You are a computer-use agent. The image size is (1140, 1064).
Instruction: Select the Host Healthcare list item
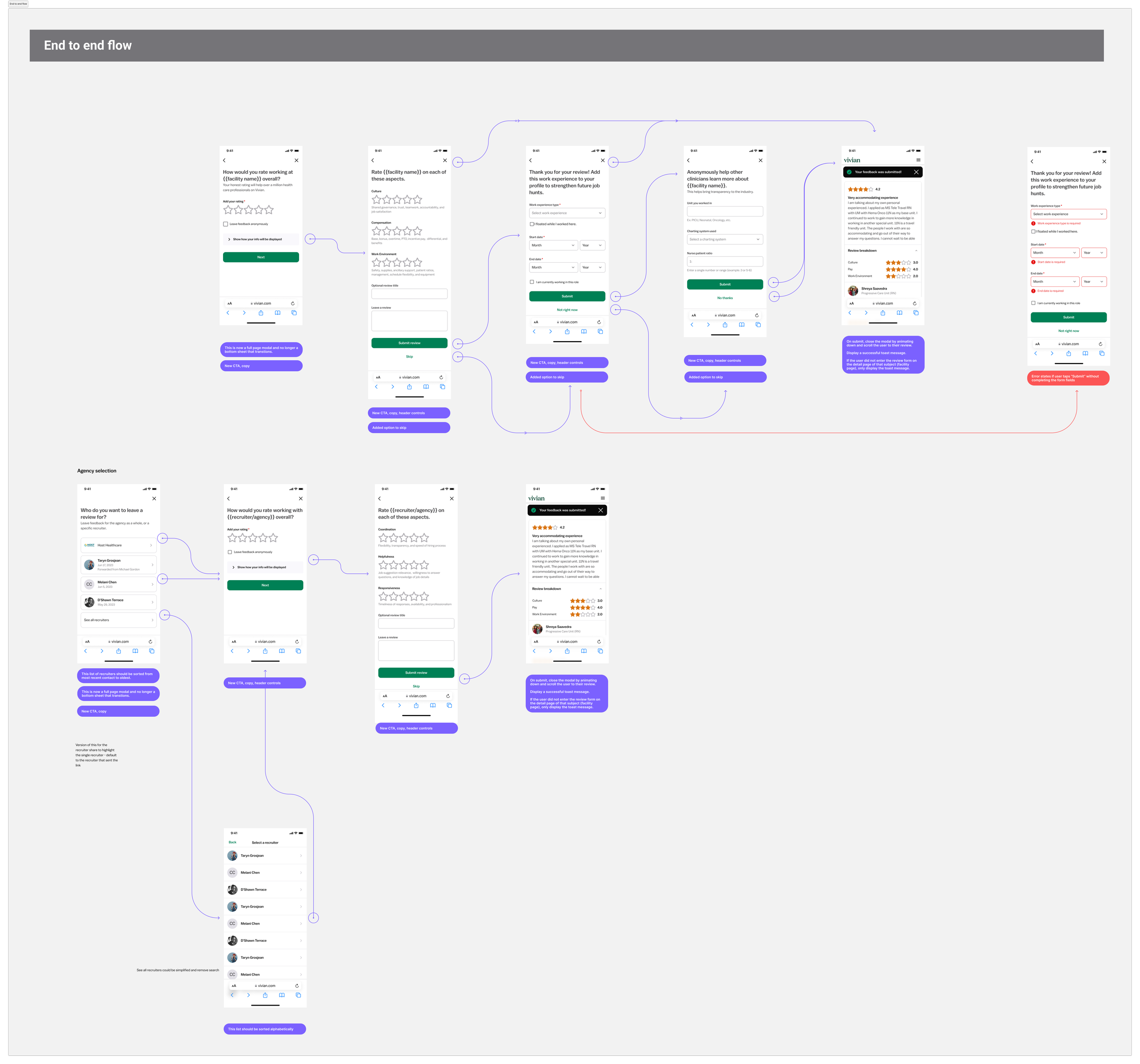tap(118, 545)
